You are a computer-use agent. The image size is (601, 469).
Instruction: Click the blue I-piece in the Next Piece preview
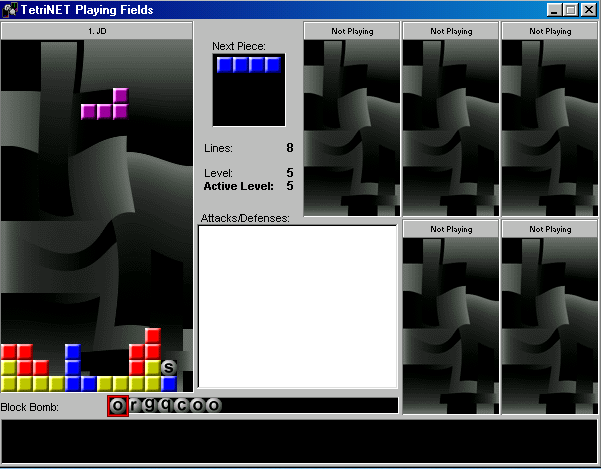click(x=249, y=65)
